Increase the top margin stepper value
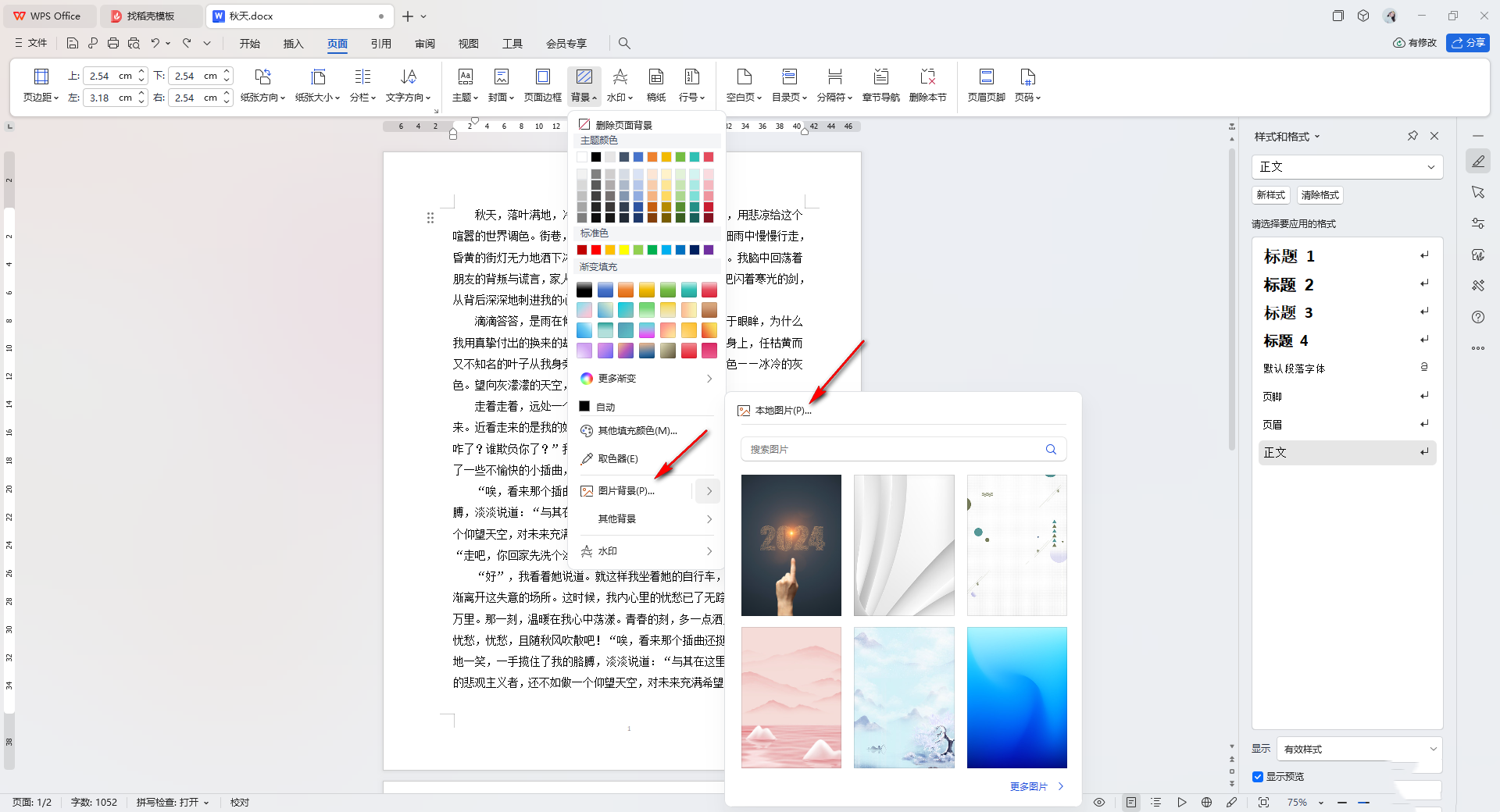The height and width of the screenshot is (812, 1500). pyautogui.click(x=141, y=72)
